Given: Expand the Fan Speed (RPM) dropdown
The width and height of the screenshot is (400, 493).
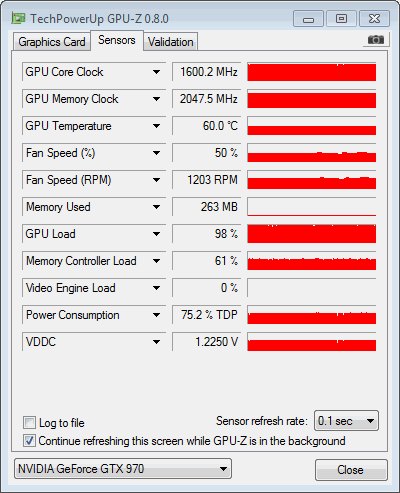Looking at the screenshot, I should 156,180.
